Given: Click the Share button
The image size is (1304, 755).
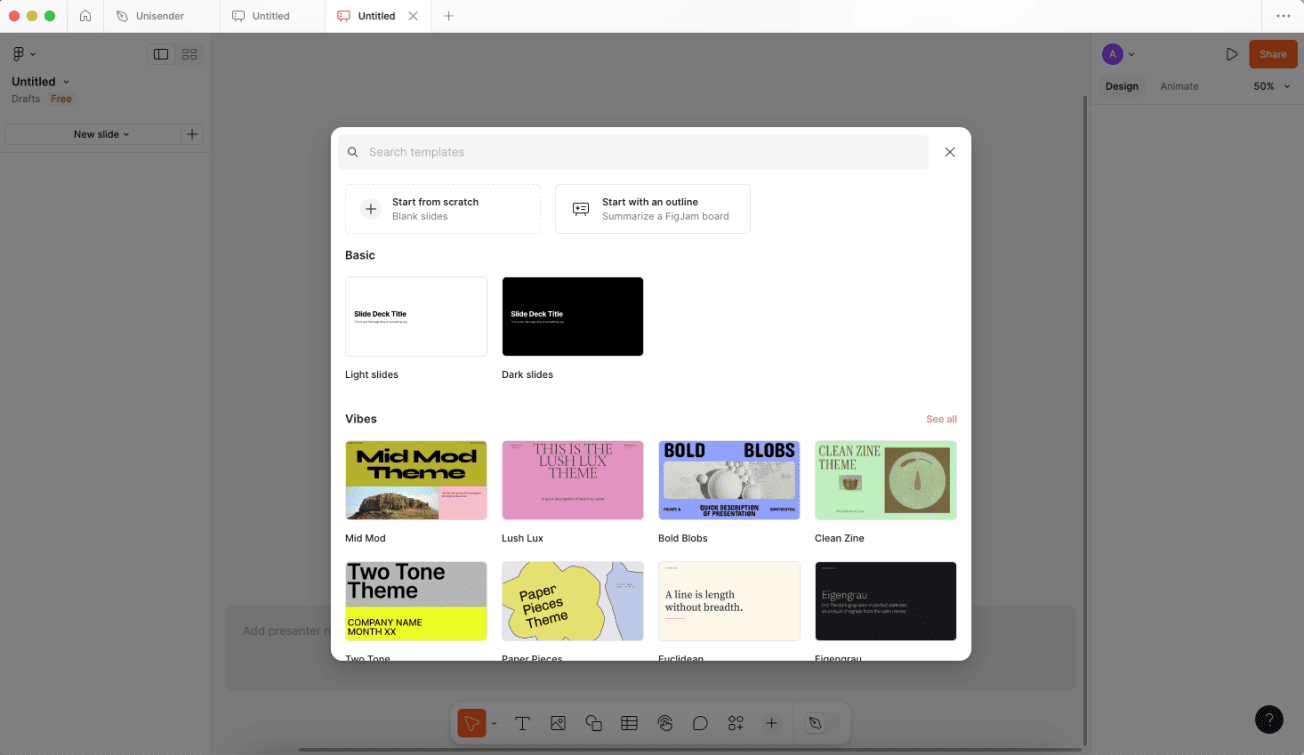Looking at the screenshot, I should point(1273,54).
